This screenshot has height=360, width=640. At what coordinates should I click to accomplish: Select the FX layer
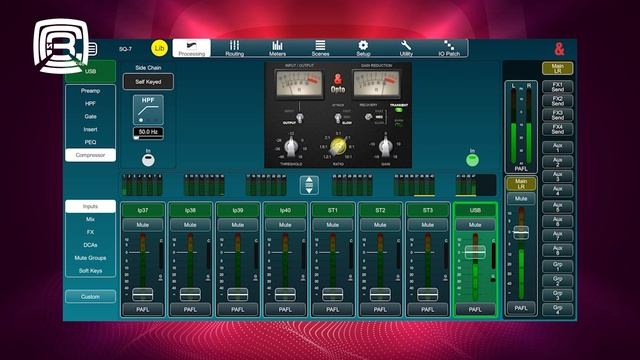pyautogui.click(x=90, y=232)
